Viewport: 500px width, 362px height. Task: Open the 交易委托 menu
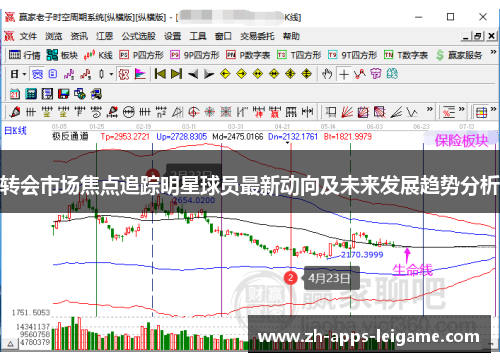tap(257, 36)
